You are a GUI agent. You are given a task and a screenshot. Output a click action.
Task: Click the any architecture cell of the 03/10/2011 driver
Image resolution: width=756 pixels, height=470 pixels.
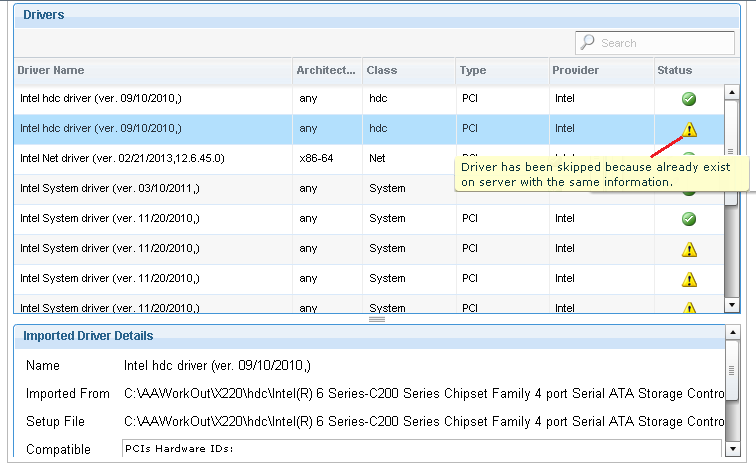tap(308, 188)
